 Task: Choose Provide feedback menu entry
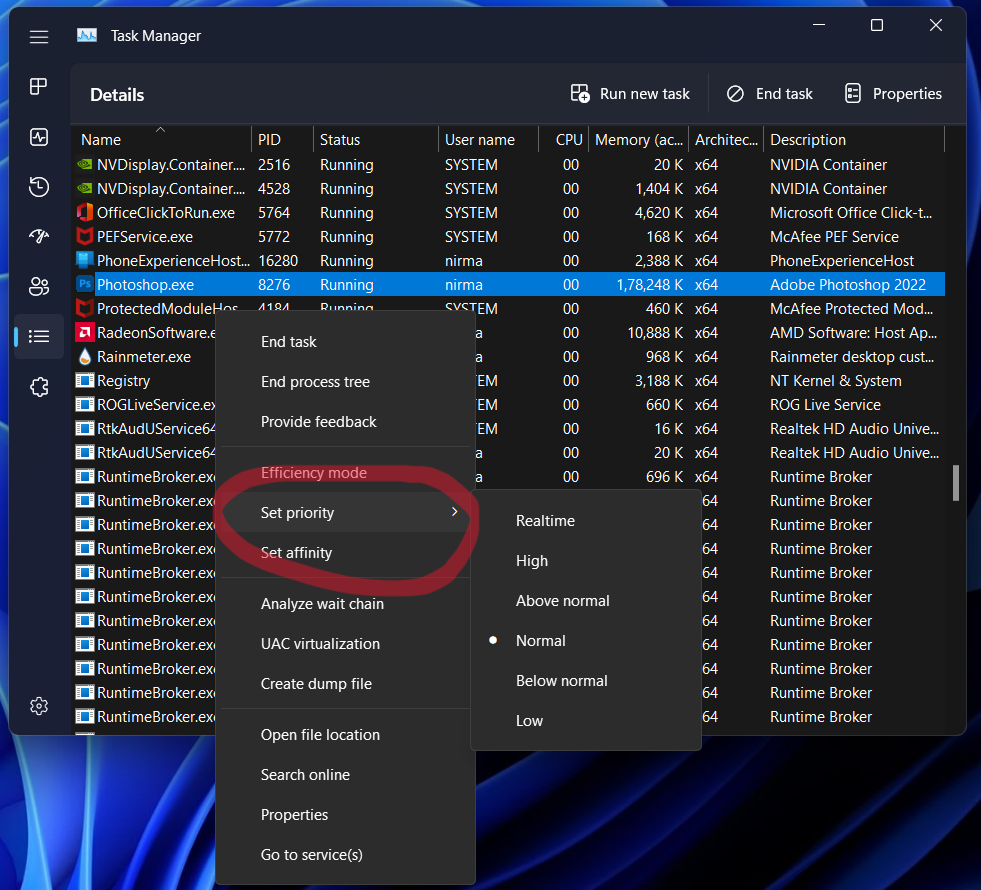pyautogui.click(x=345, y=422)
